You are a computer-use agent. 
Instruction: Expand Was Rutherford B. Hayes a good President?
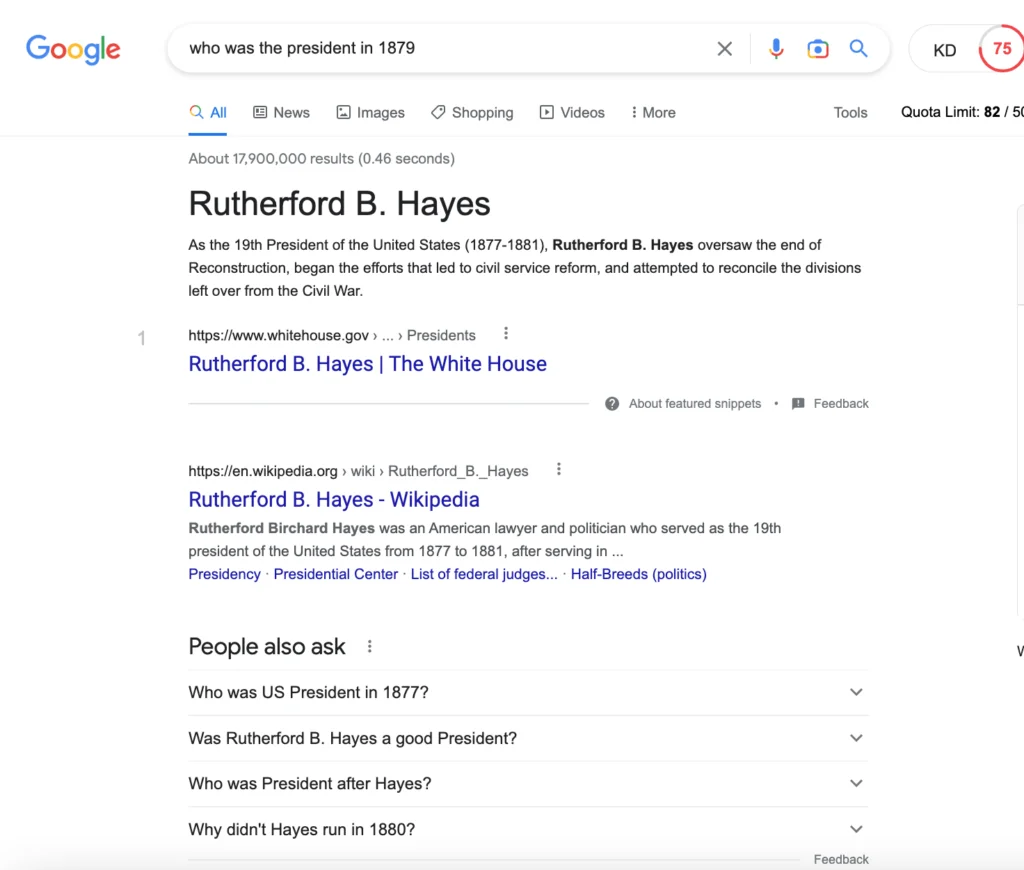point(528,738)
